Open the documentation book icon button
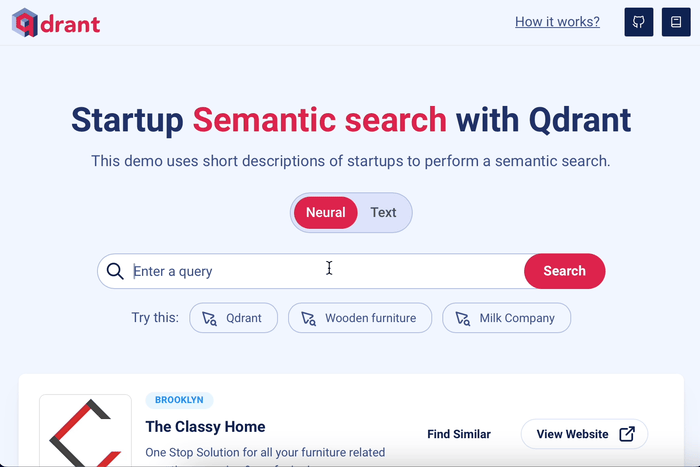 tap(676, 22)
